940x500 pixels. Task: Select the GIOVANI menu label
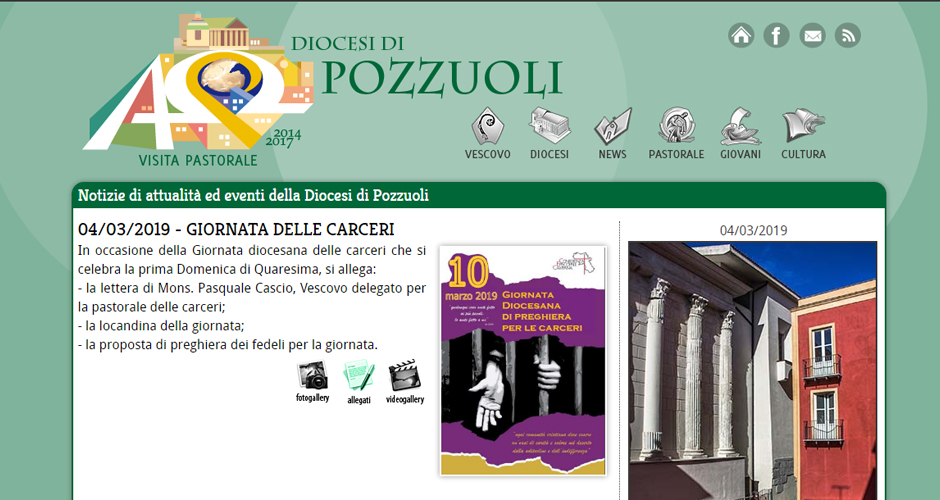pos(740,154)
